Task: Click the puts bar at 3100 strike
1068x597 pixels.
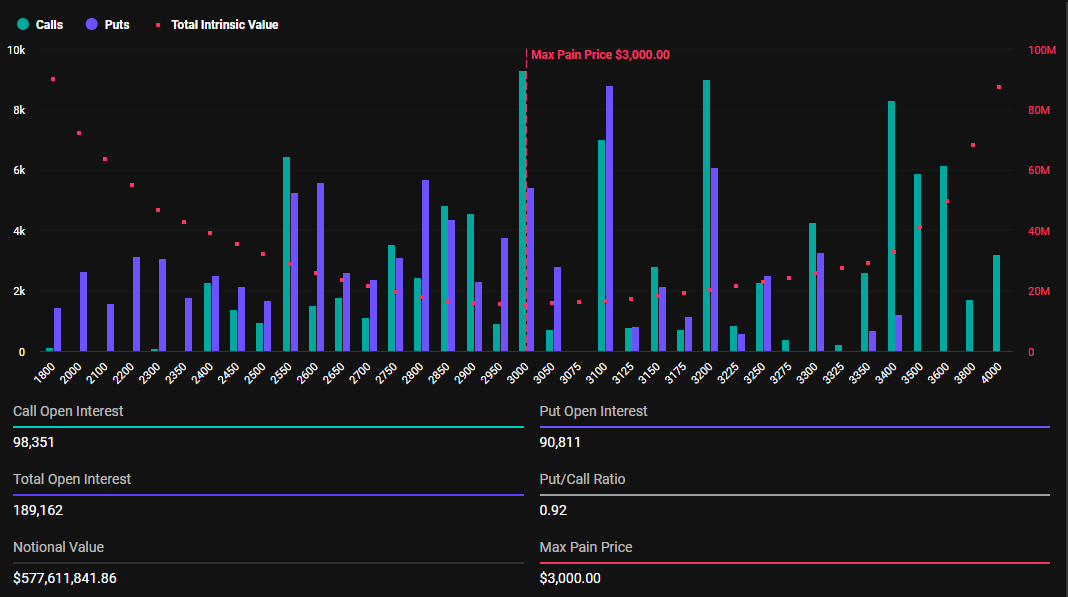Action: [610, 219]
